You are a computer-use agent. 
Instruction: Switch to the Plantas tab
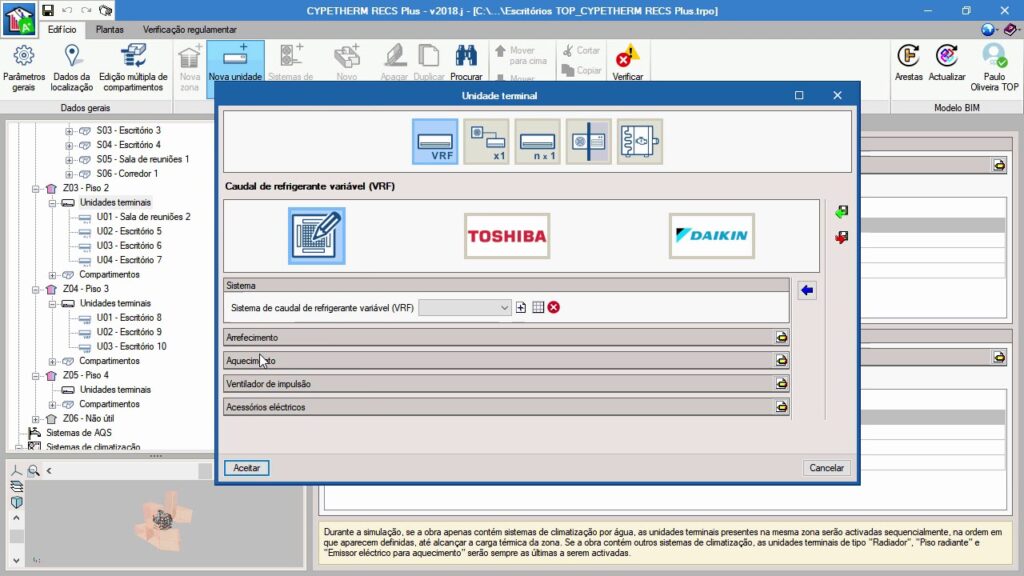coord(109,30)
